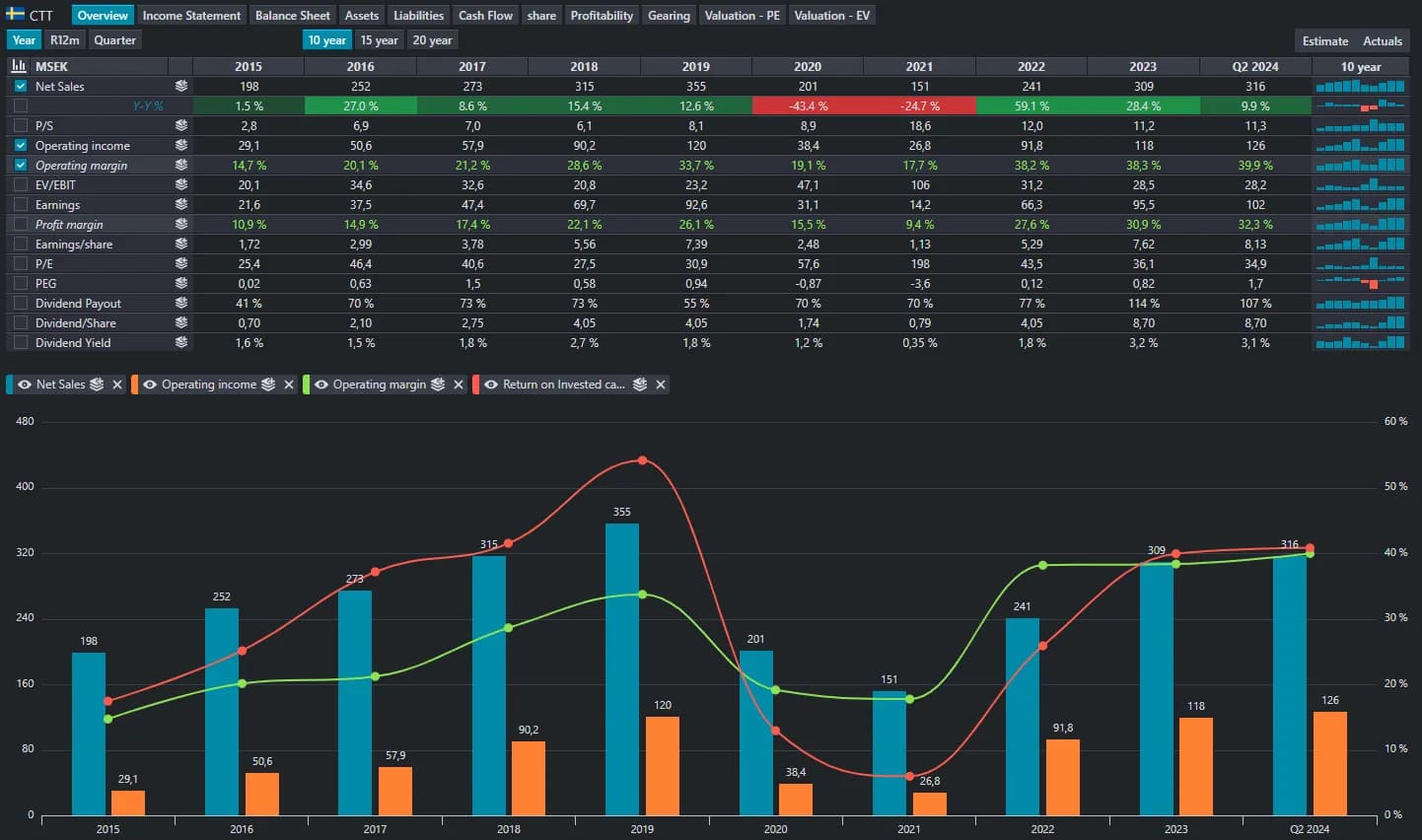Click the stack icon in the Dividend Yield row
The width and height of the screenshot is (1422, 840).
coord(181,342)
